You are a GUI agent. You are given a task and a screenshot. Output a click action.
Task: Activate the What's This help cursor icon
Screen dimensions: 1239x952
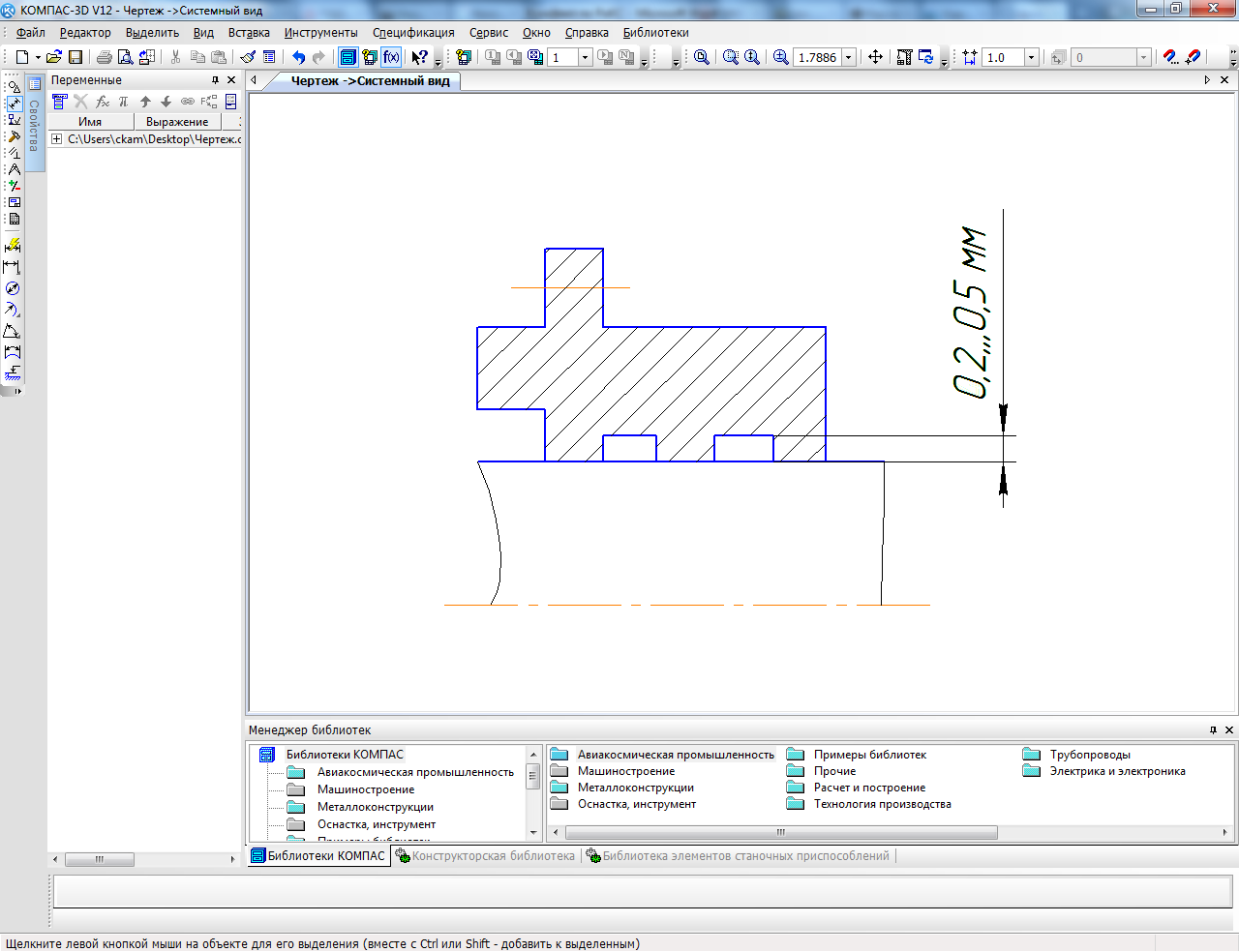(x=419, y=57)
